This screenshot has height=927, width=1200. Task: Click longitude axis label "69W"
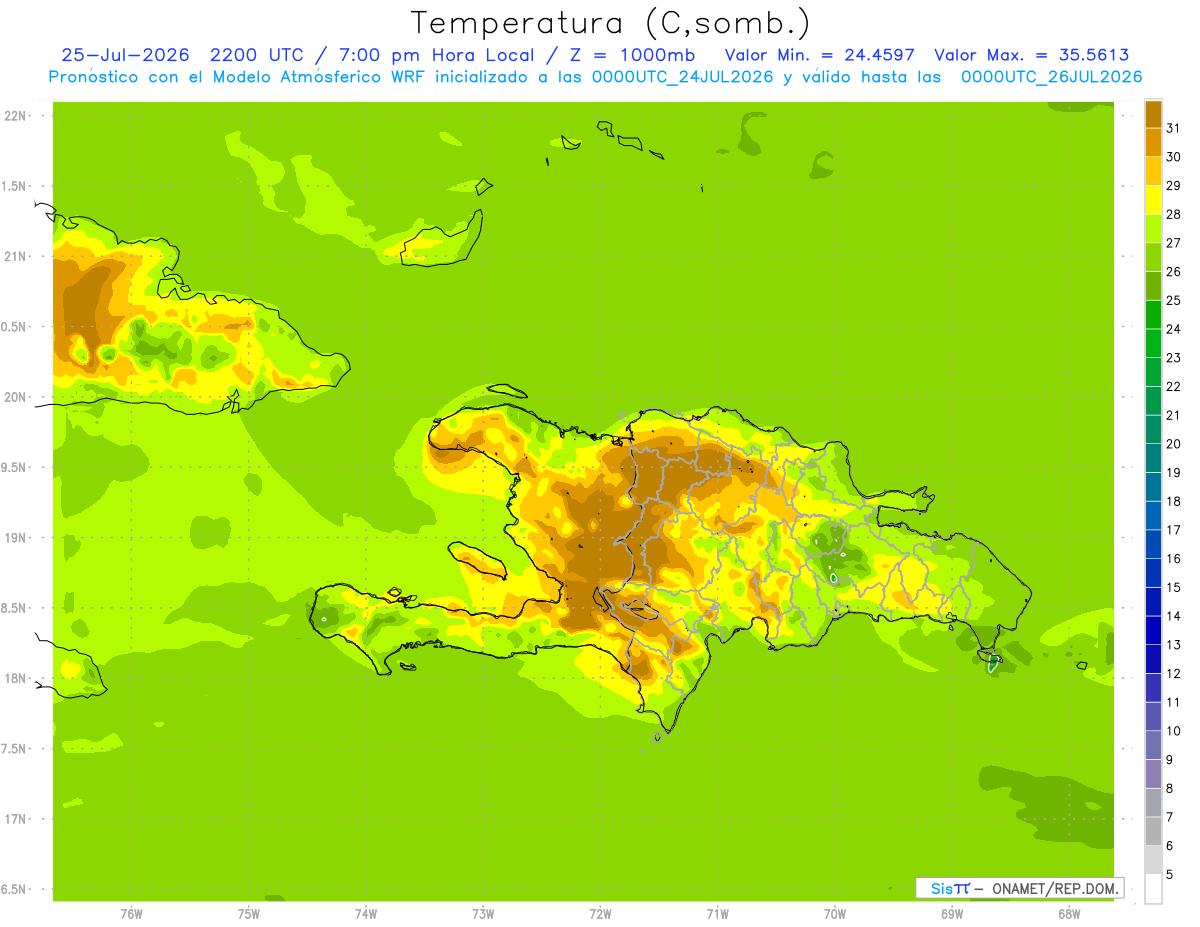click(952, 913)
